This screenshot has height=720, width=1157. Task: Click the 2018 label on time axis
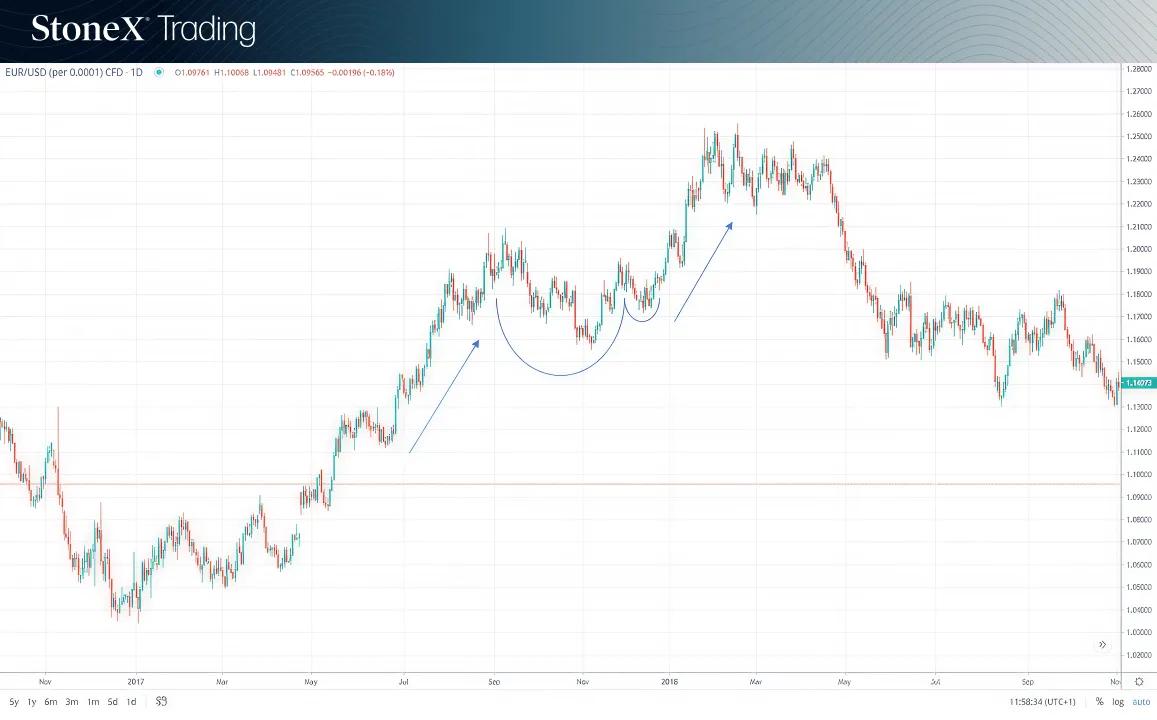tap(669, 682)
